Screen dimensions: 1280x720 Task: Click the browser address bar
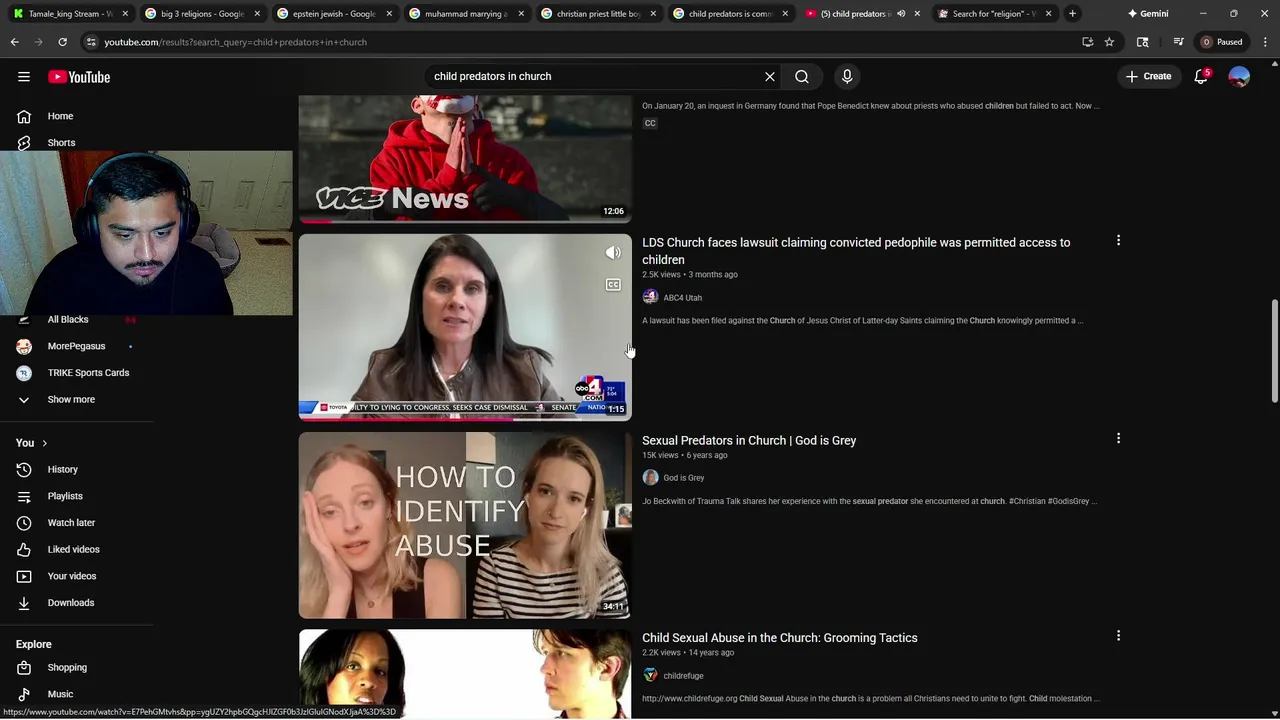[x=580, y=42]
